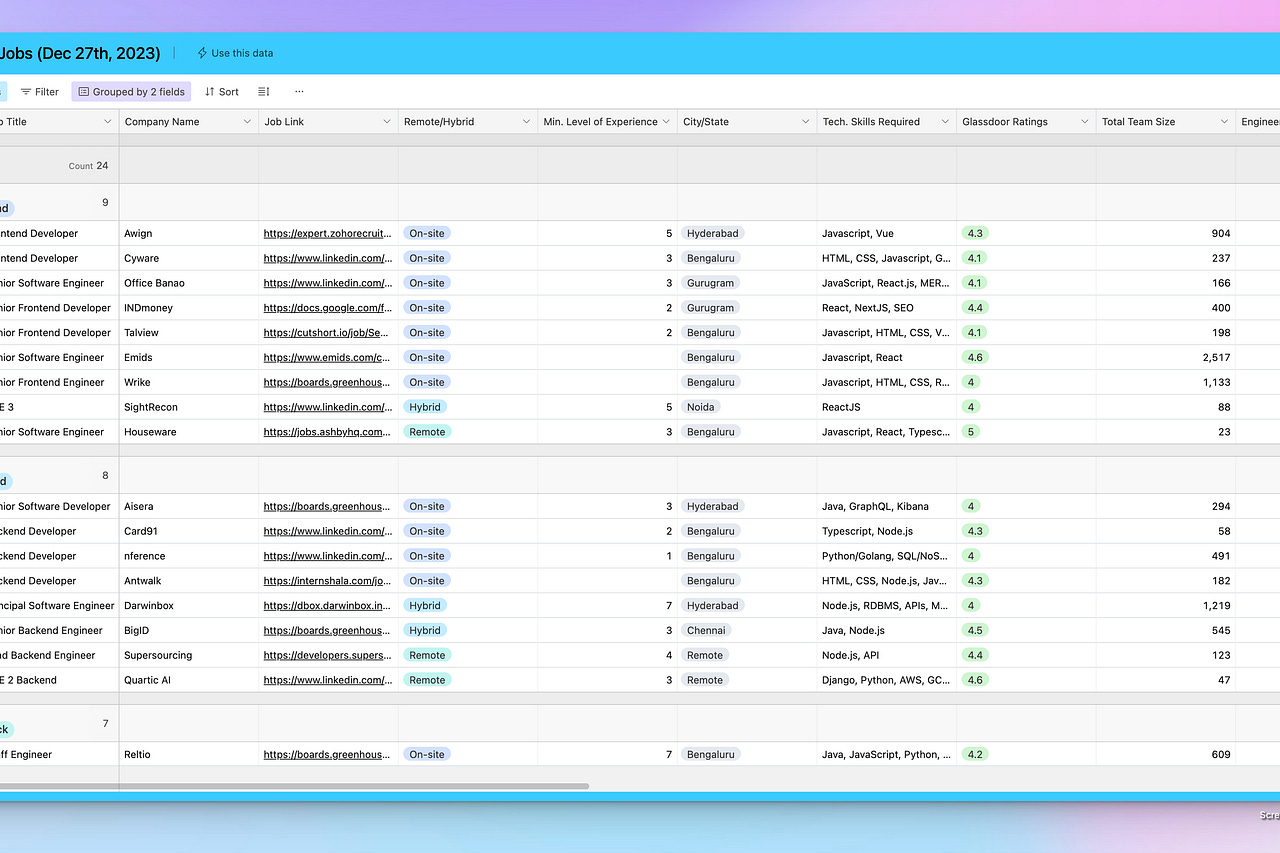Screen dimensions: 1280x853
Task: Click Darwinbox's Hybrid tag
Action: 425,606
